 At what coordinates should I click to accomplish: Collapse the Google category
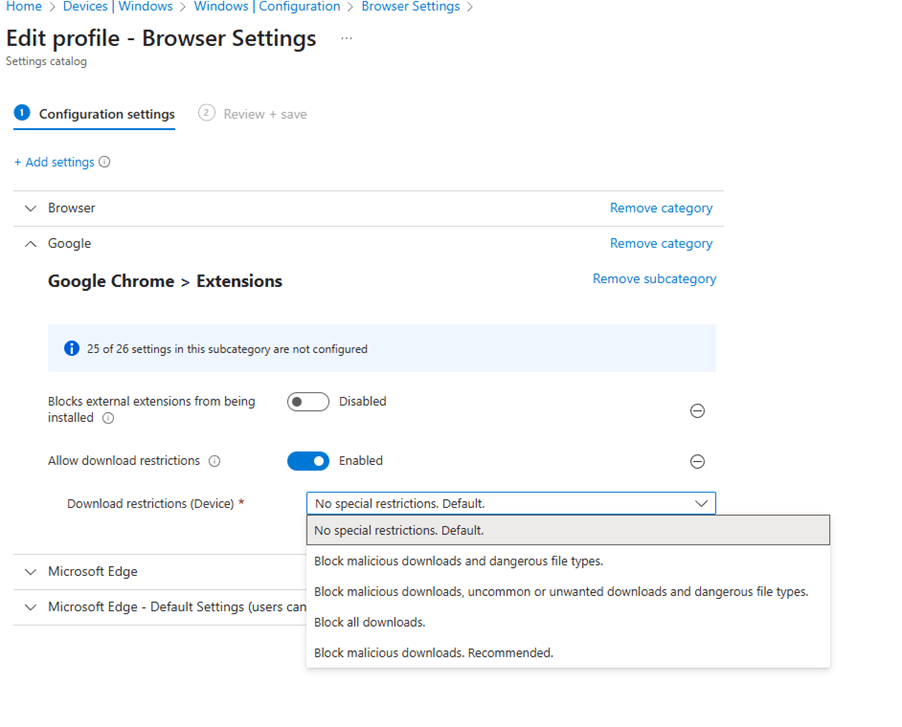[x=30, y=244]
